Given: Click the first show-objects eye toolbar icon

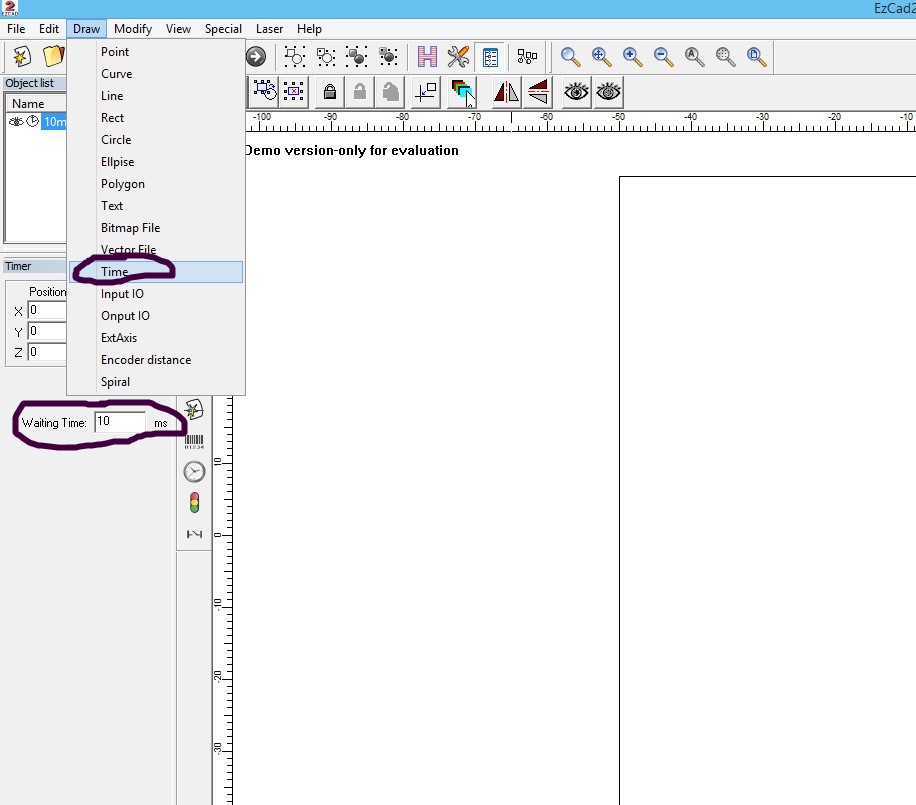Looking at the screenshot, I should tap(576, 93).
